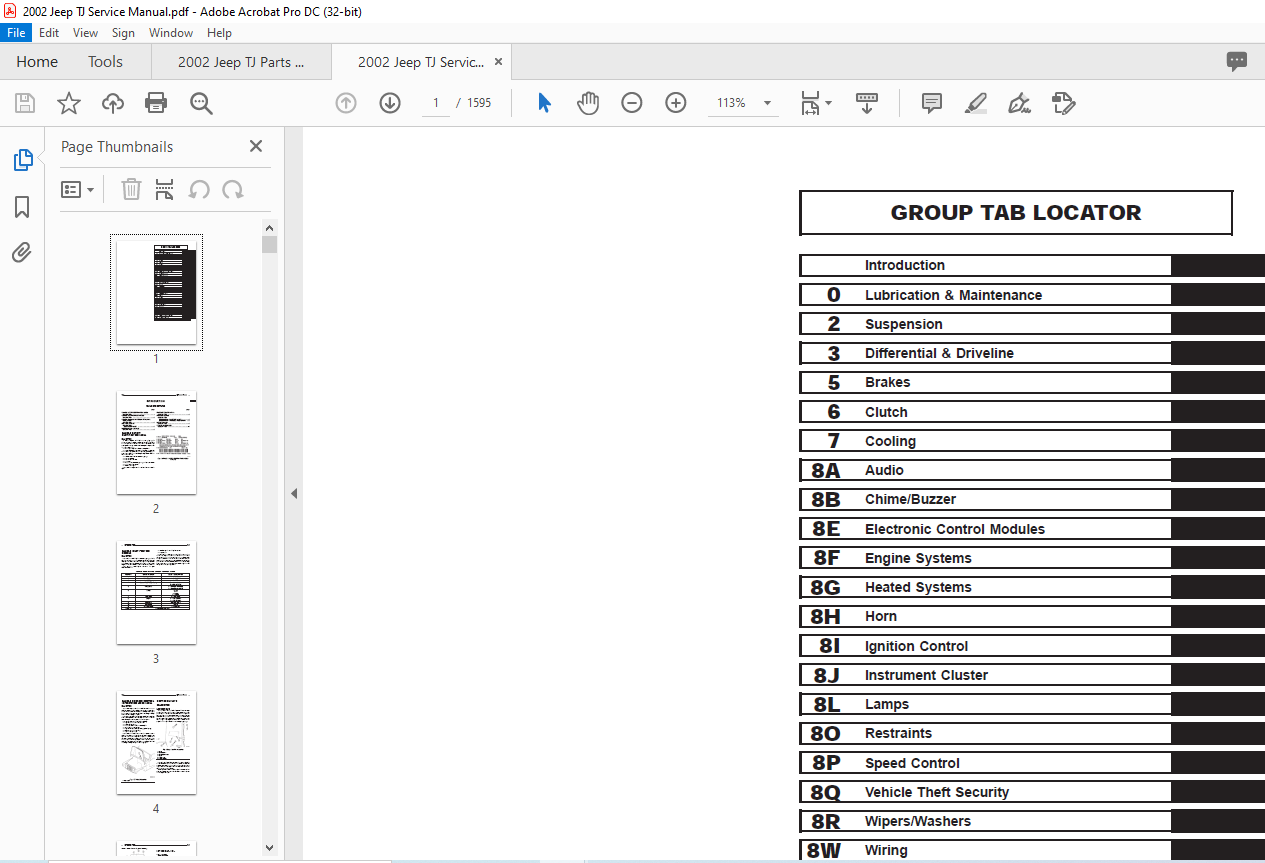Open the View menu
Screen dimensions: 1265x863
[86, 33]
